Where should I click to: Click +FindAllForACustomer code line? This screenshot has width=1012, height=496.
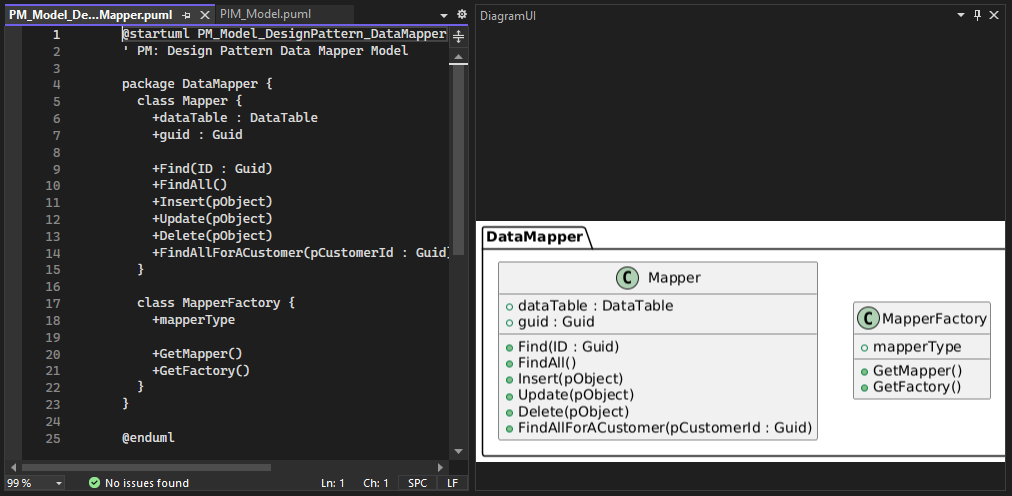pyautogui.click(x=300, y=253)
